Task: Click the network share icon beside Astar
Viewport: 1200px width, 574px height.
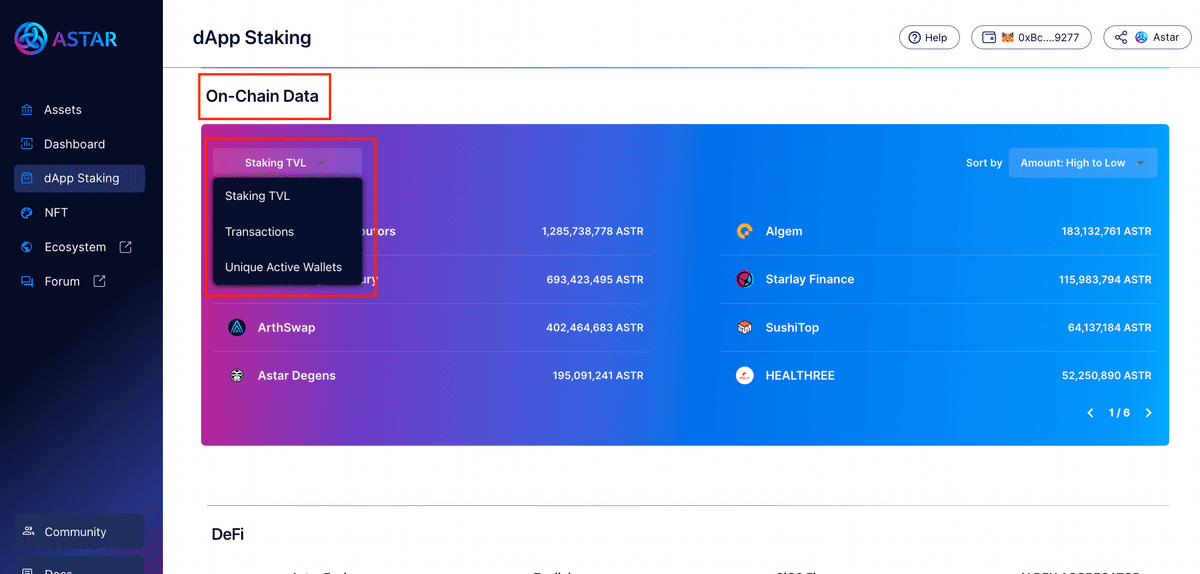Action: (x=1121, y=38)
